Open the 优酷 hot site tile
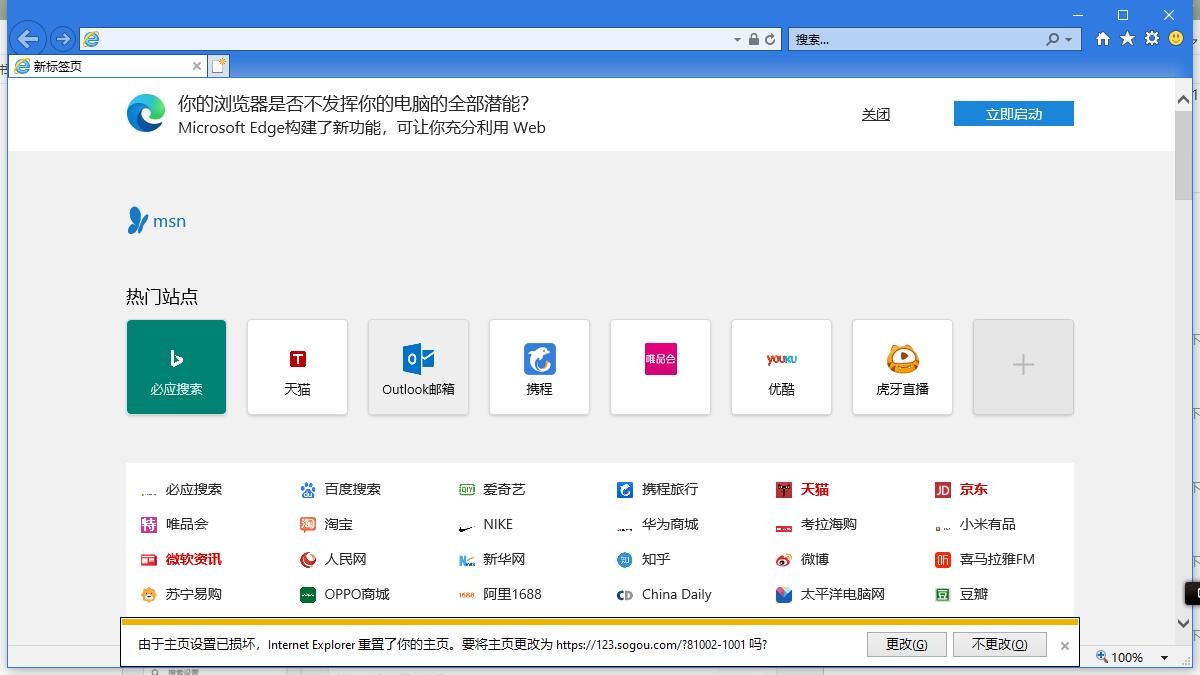The width and height of the screenshot is (1200, 675). click(x=781, y=366)
